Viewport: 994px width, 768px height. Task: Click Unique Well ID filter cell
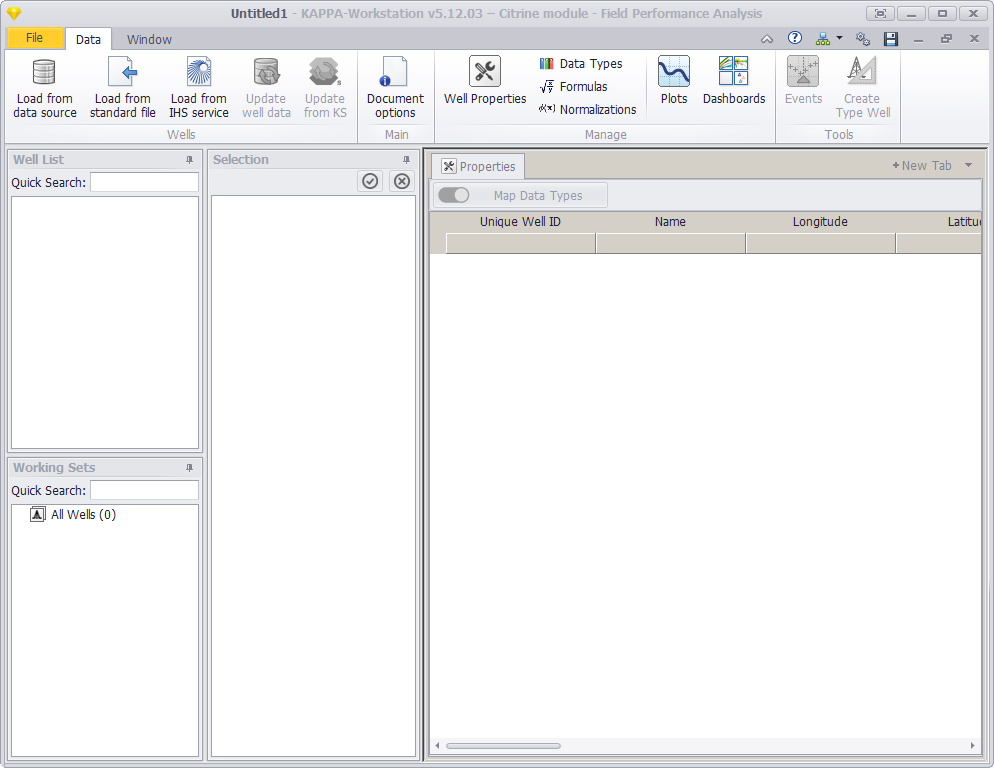coord(520,243)
